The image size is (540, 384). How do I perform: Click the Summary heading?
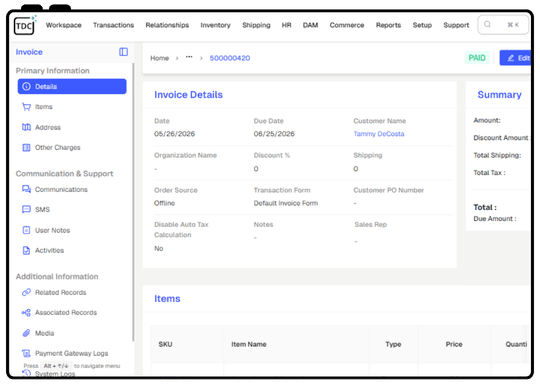point(499,95)
